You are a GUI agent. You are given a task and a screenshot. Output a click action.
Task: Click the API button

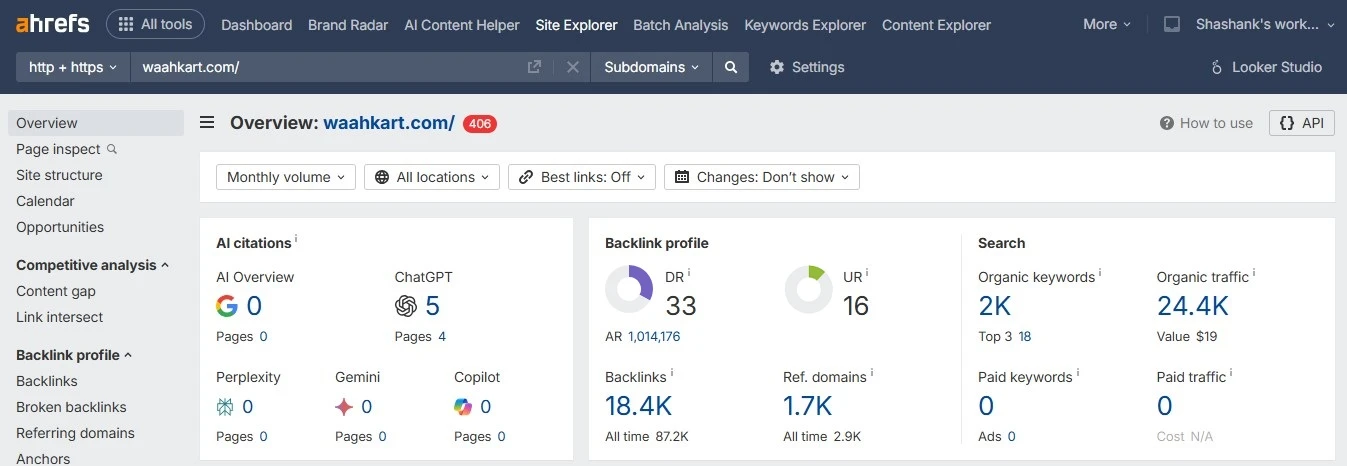(1302, 123)
